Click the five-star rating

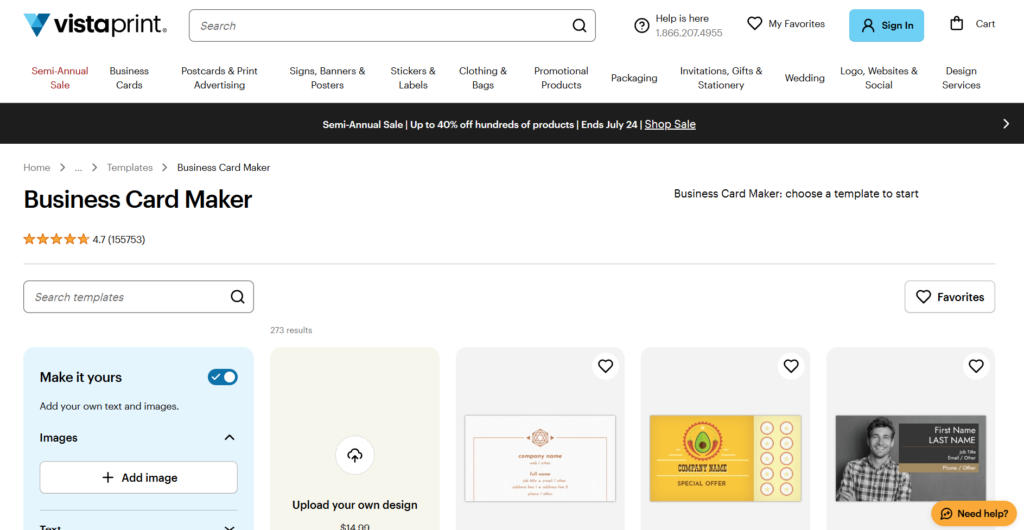(x=56, y=240)
